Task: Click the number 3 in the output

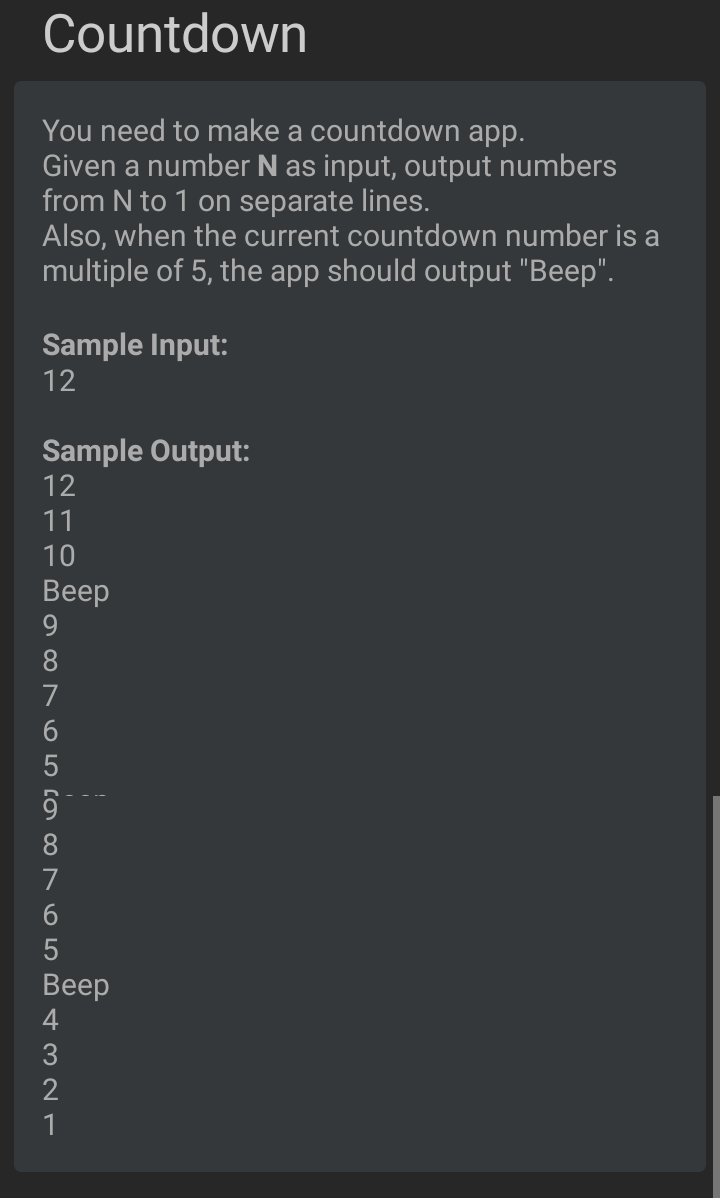Action: 50,1055
